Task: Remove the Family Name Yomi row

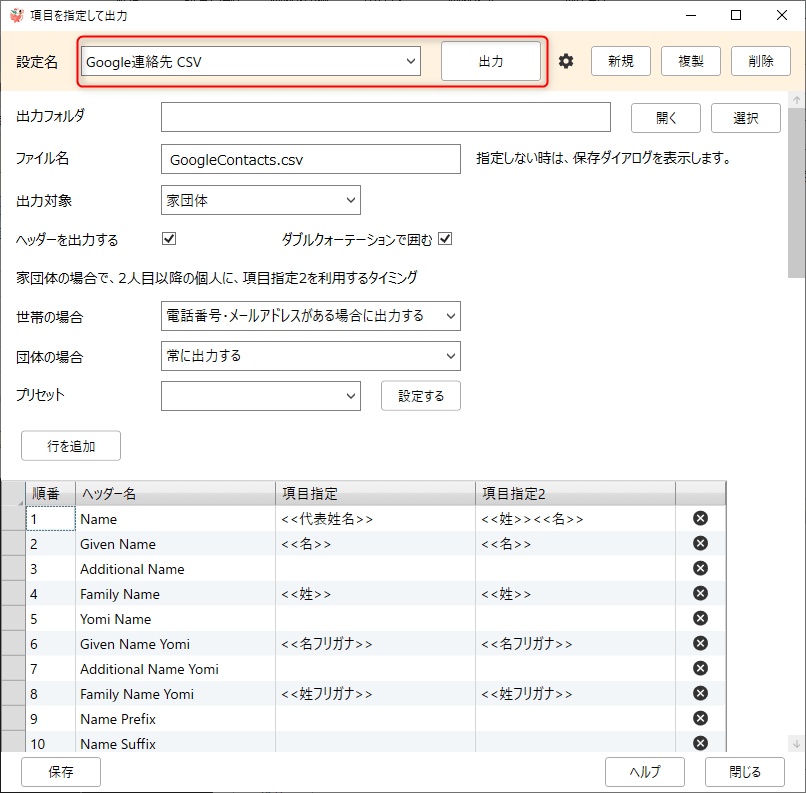Action: pyautogui.click(x=700, y=694)
